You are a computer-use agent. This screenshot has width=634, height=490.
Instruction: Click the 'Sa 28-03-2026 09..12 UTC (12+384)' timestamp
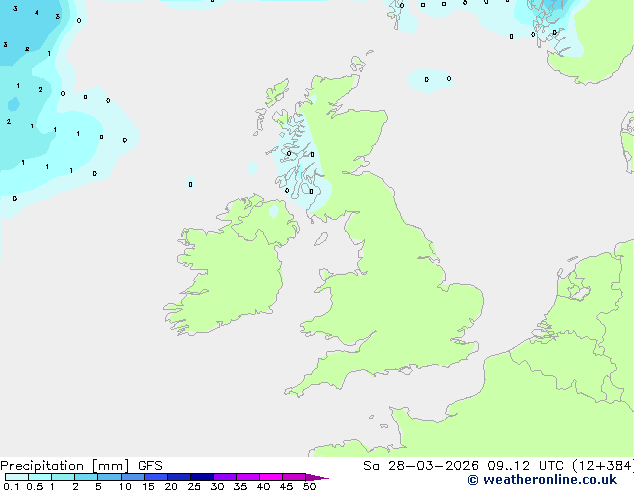(x=498, y=466)
